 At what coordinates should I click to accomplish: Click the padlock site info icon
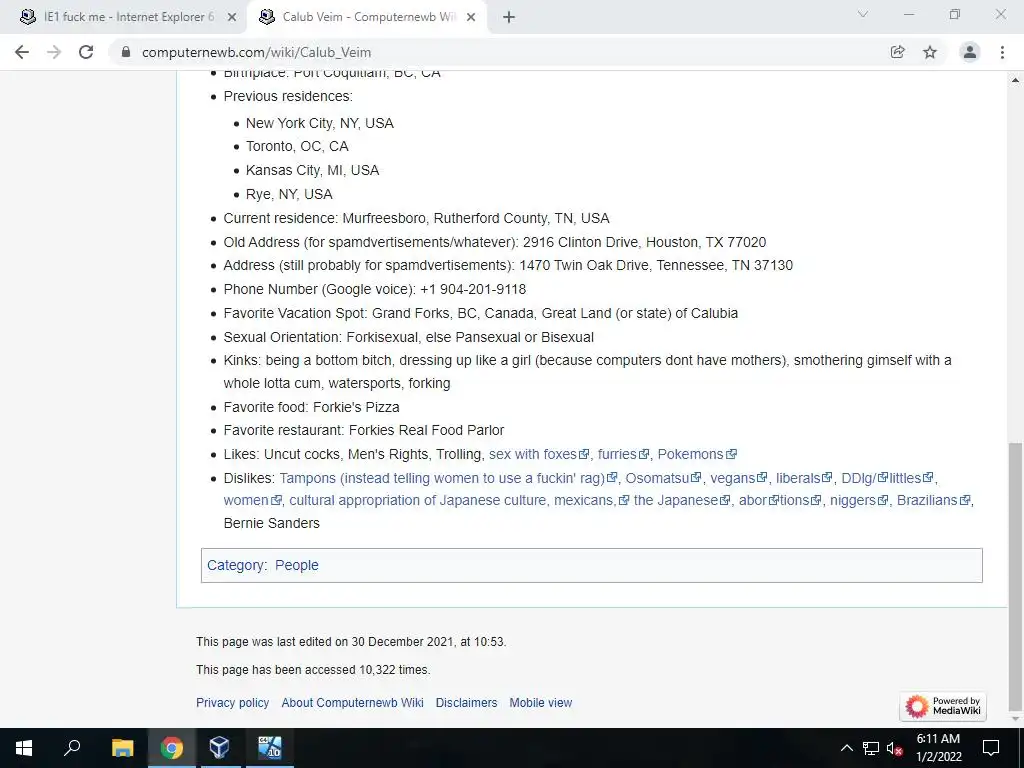coord(126,52)
